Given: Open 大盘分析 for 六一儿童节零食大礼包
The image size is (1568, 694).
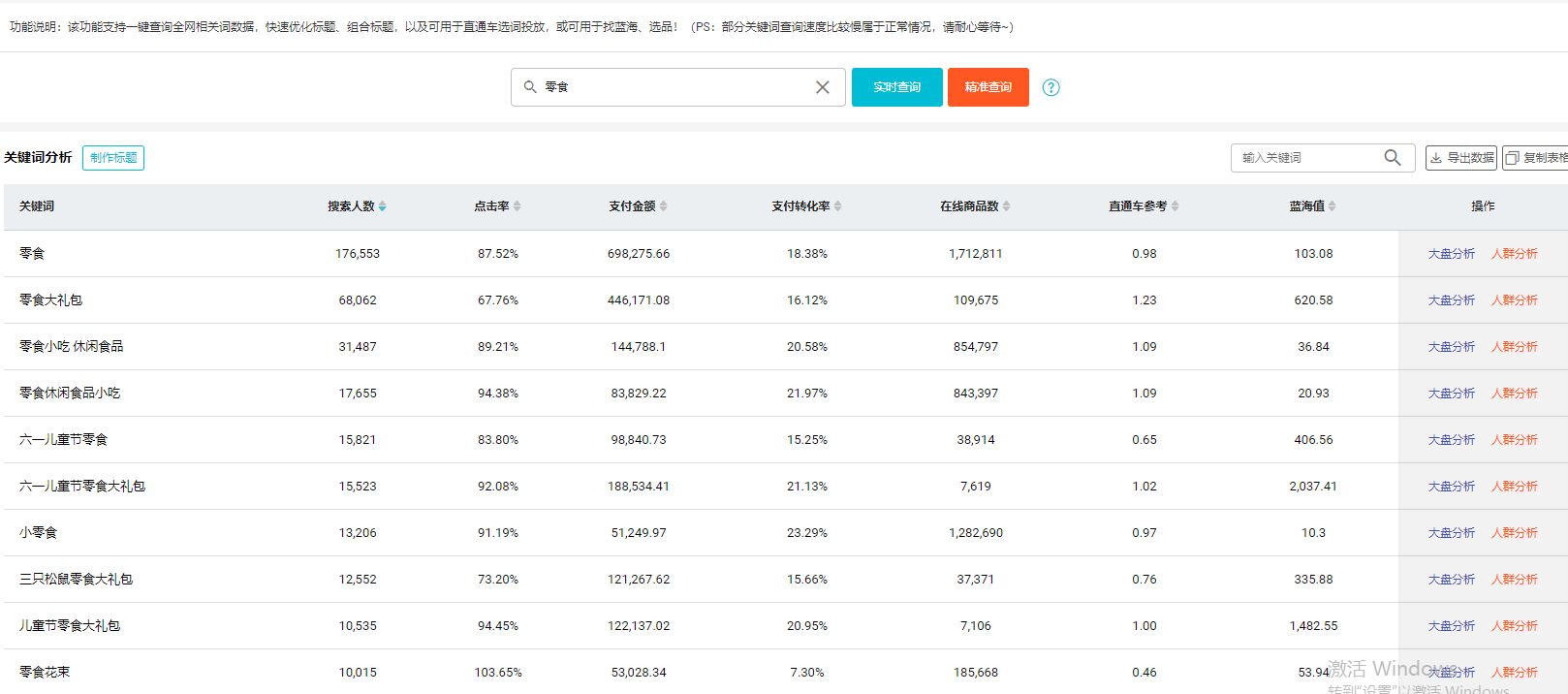Looking at the screenshot, I should coord(1452,487).
